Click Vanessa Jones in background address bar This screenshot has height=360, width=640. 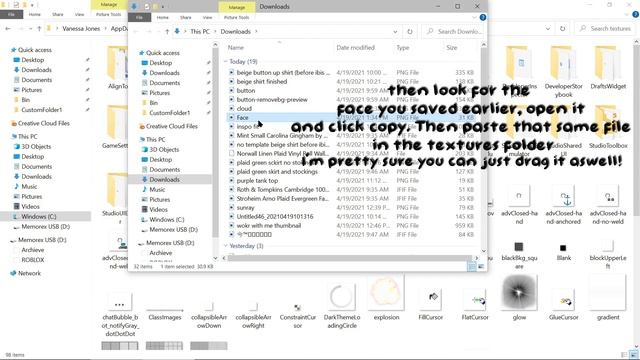[x=81, y=29]
